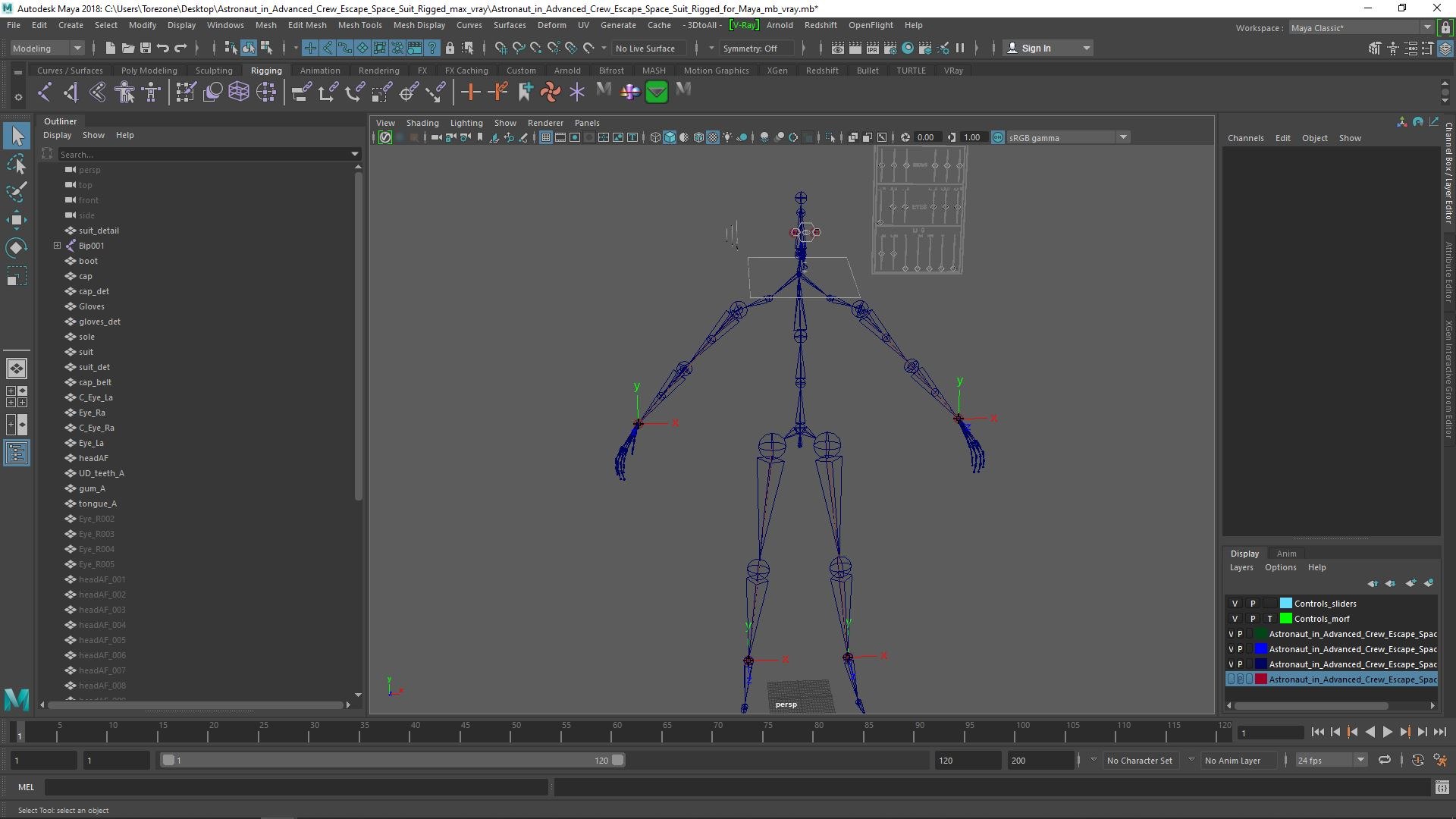Image resolution: width=1456 pixels, height=819 pixels.
Task: Toggle visibility V of Controls_sliders layer
Action: click(x=1235, y=604)
